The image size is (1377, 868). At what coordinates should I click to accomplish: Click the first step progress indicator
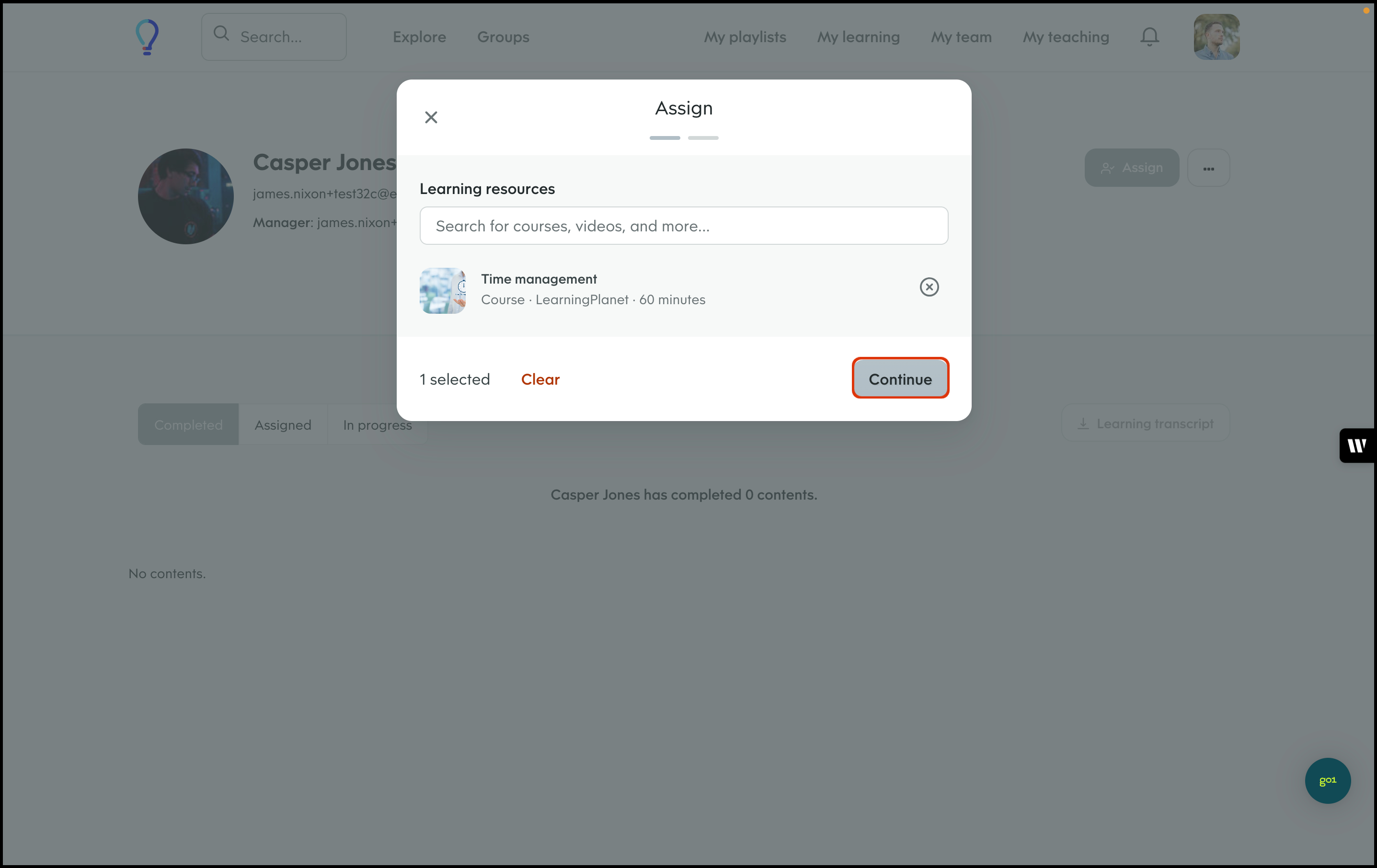click(x=665, y=138)
